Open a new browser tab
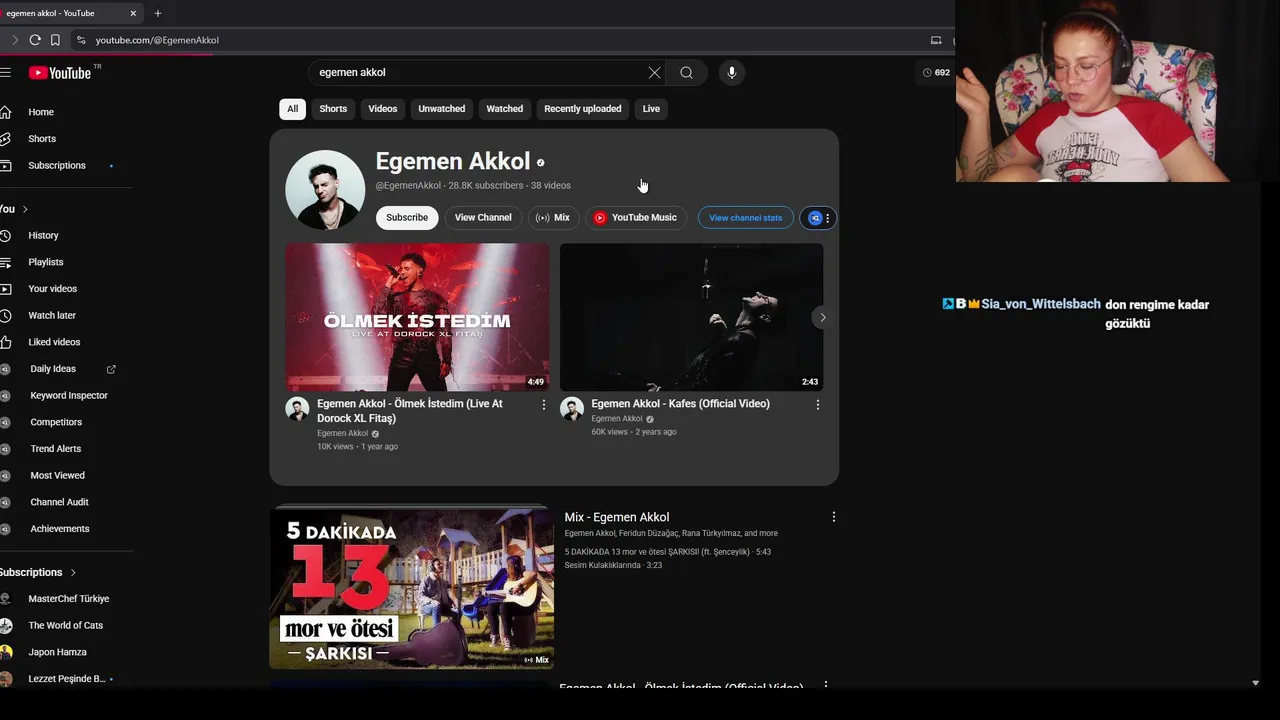This screenshot has height=720, width=1280. (x=157, y=13)
